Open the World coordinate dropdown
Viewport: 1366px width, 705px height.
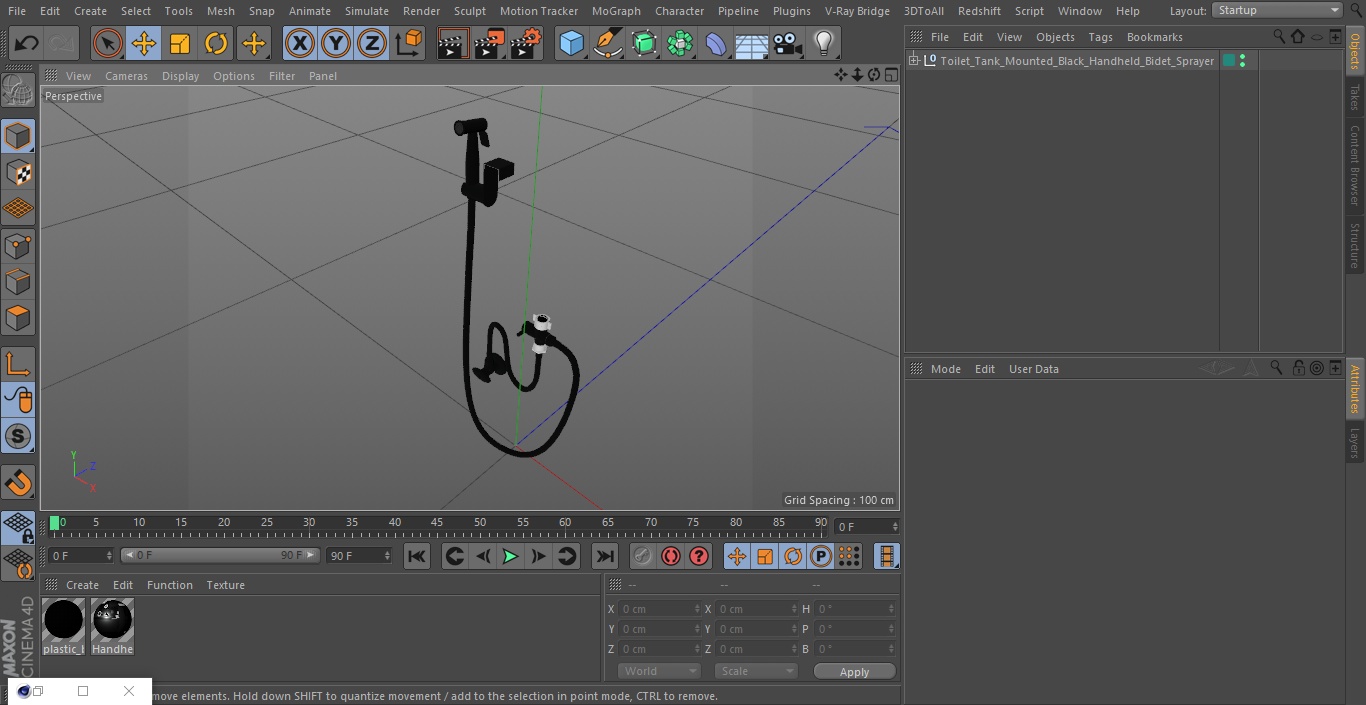click(659, 671)
